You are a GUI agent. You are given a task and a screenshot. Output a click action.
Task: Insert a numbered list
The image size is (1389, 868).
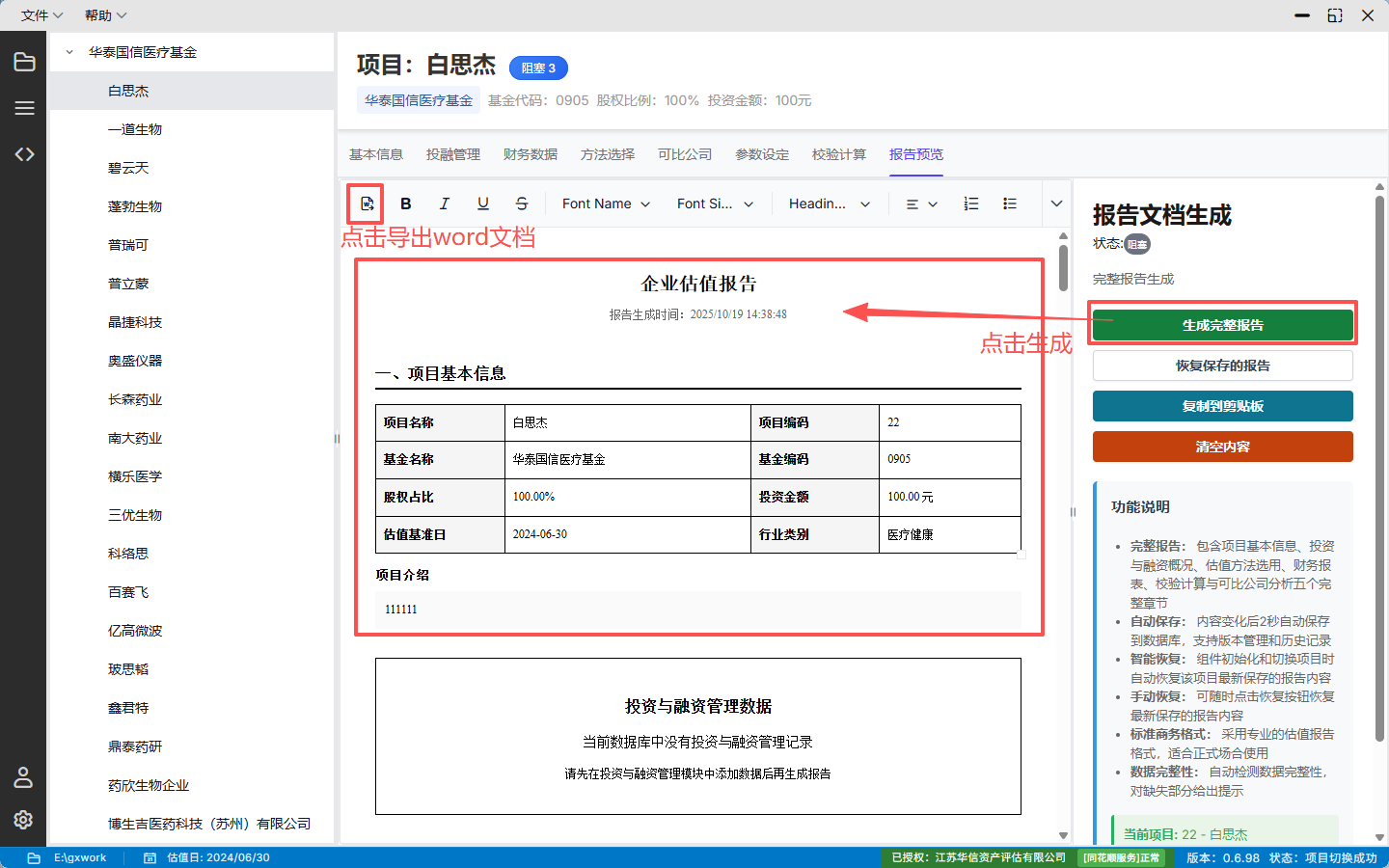[x=970, y=203]
